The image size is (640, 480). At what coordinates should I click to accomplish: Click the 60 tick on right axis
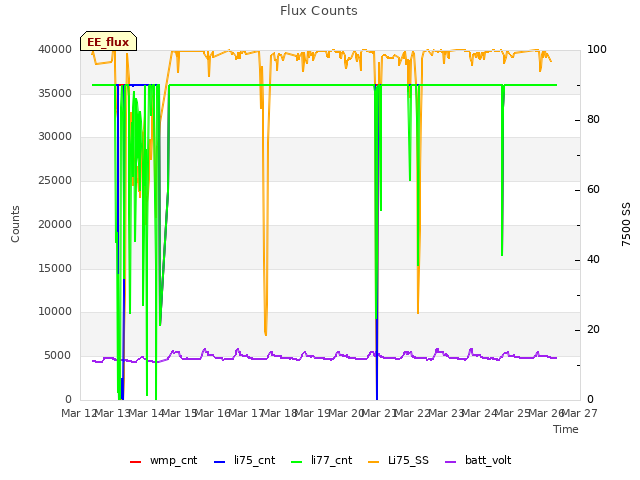tap(593, 190)
